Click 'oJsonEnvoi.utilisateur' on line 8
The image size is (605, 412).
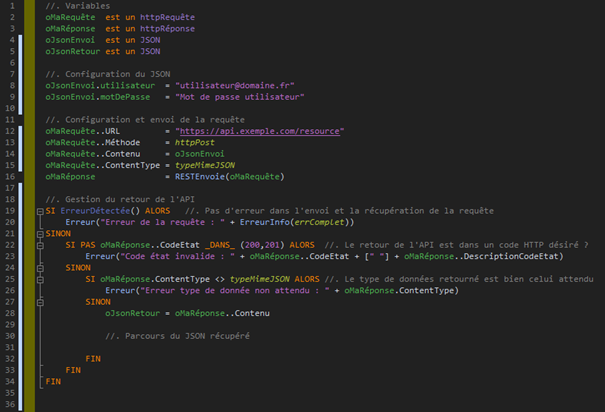coord(100,86)
